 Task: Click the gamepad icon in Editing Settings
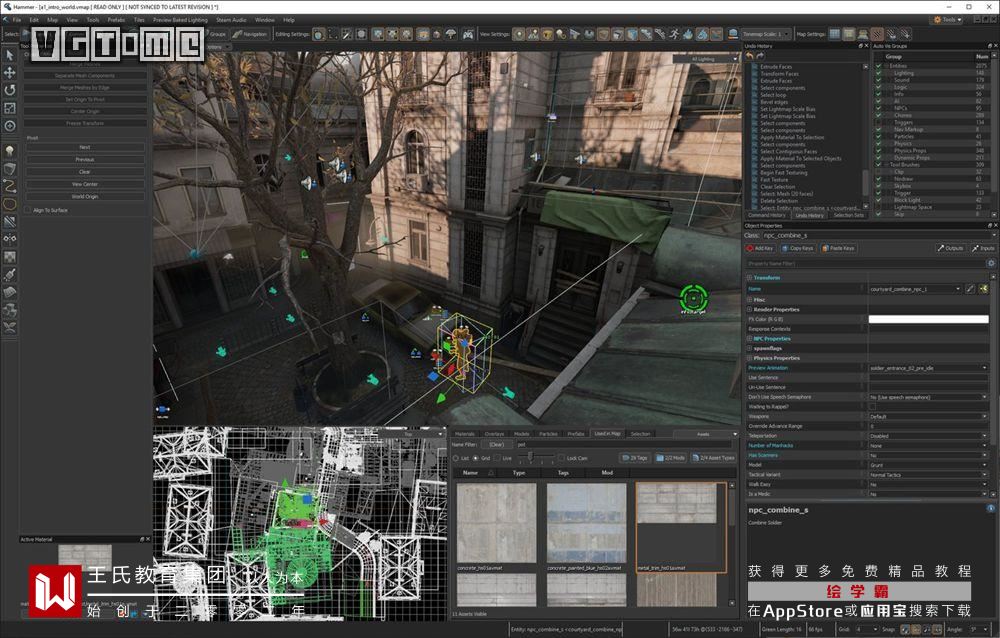[468, 34]
